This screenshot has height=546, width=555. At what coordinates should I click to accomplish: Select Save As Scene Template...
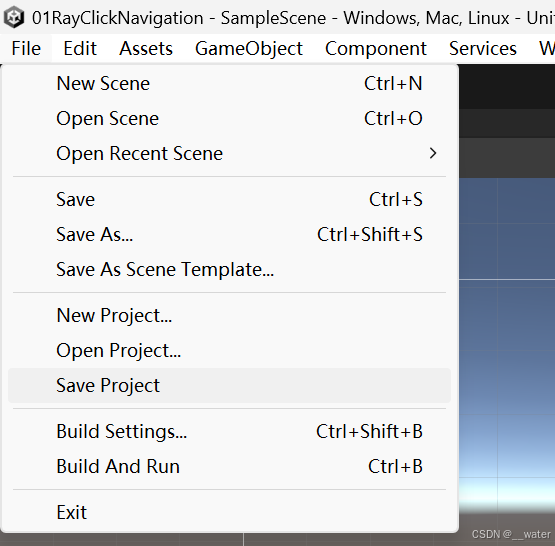point(229,269)
